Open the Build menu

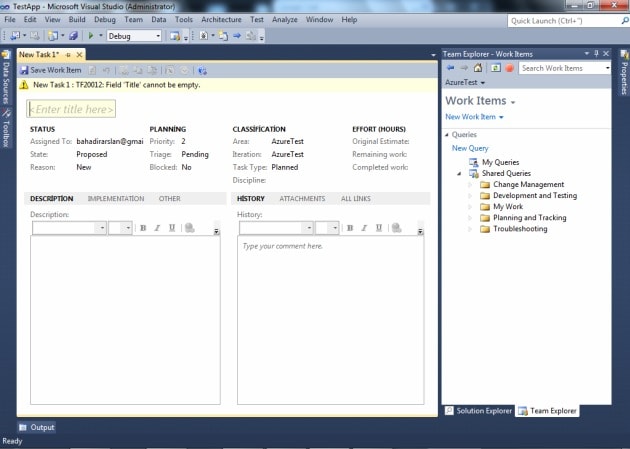click(77, 20)
